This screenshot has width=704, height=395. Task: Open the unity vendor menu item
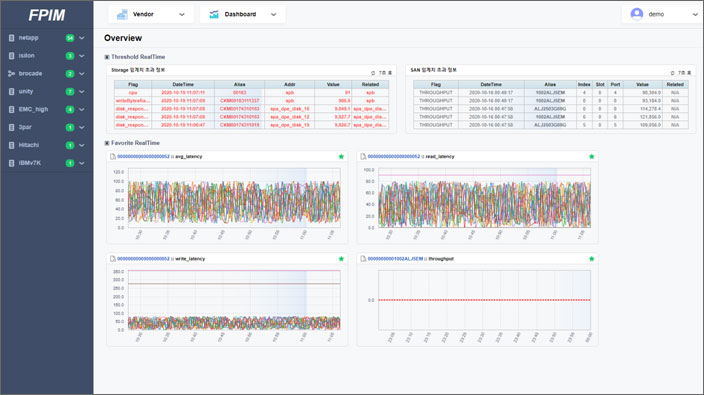[x=47, y=92]
